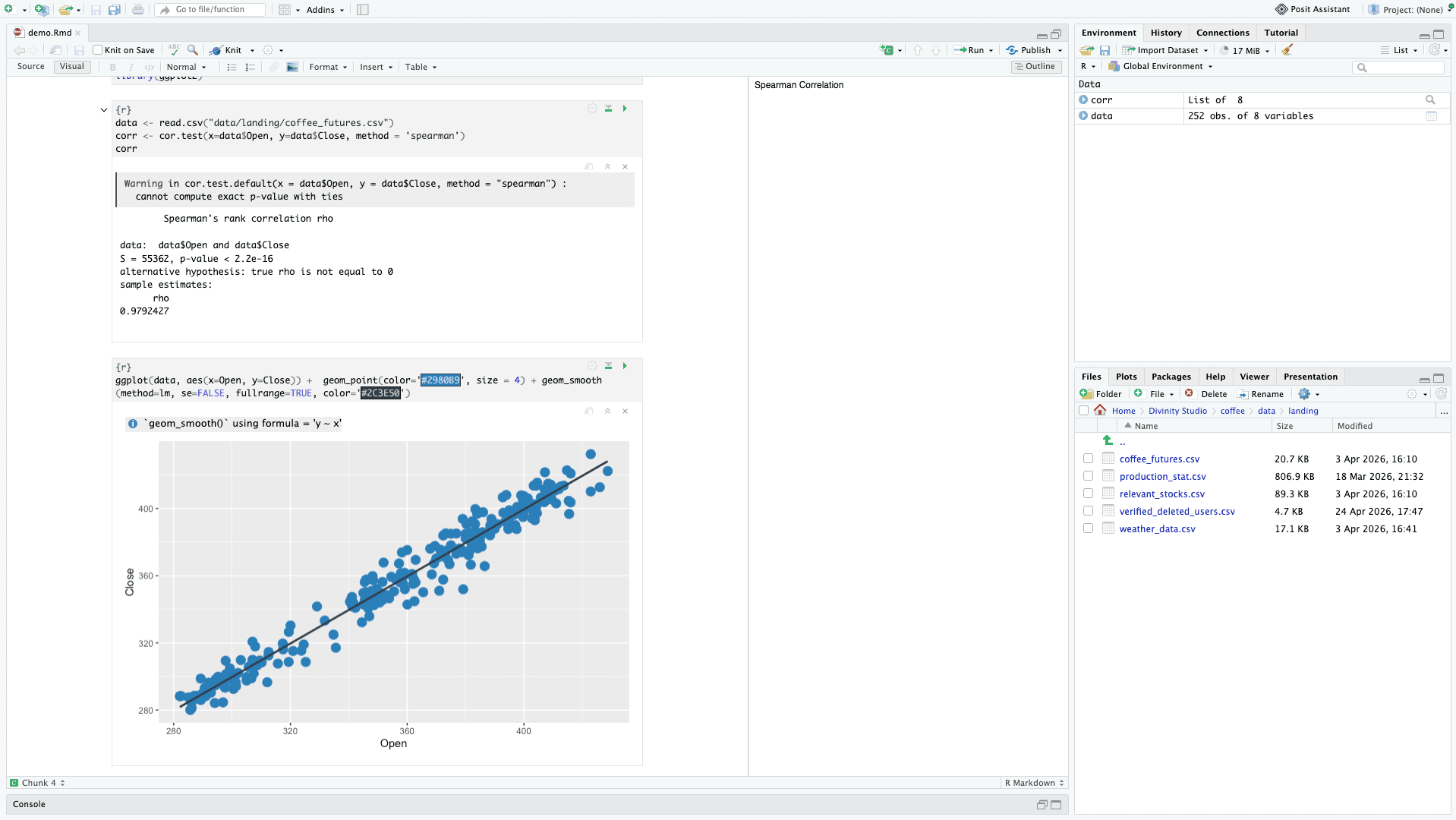Open the Run options dropdown arrow
The width and height of the screenshot is (1456, 820).
point(991,50)
